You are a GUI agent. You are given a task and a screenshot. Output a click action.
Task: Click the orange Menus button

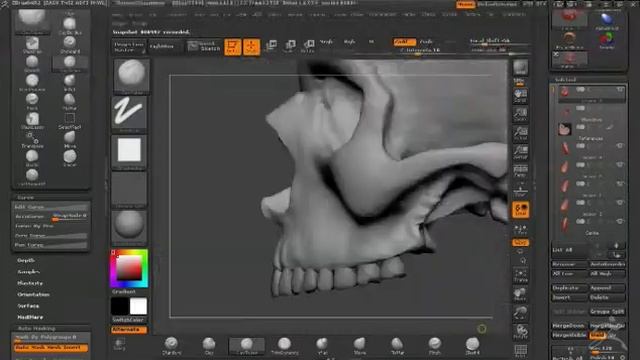pos(465,4)
